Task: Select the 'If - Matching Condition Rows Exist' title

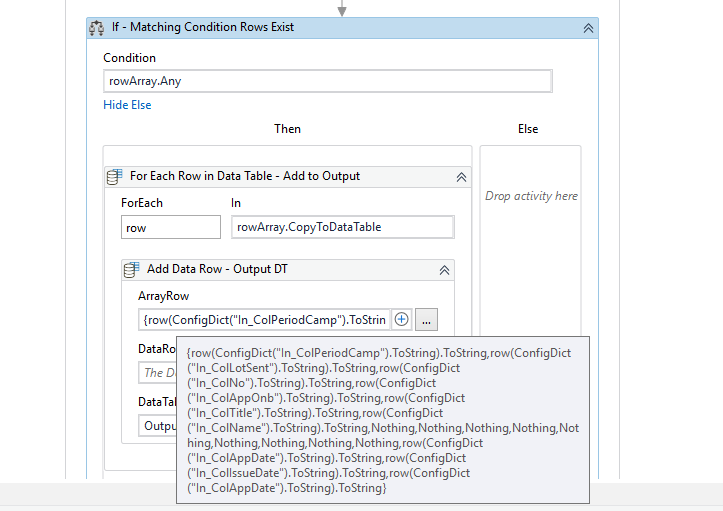Action: pyautogui.click(x=203, y=28)
